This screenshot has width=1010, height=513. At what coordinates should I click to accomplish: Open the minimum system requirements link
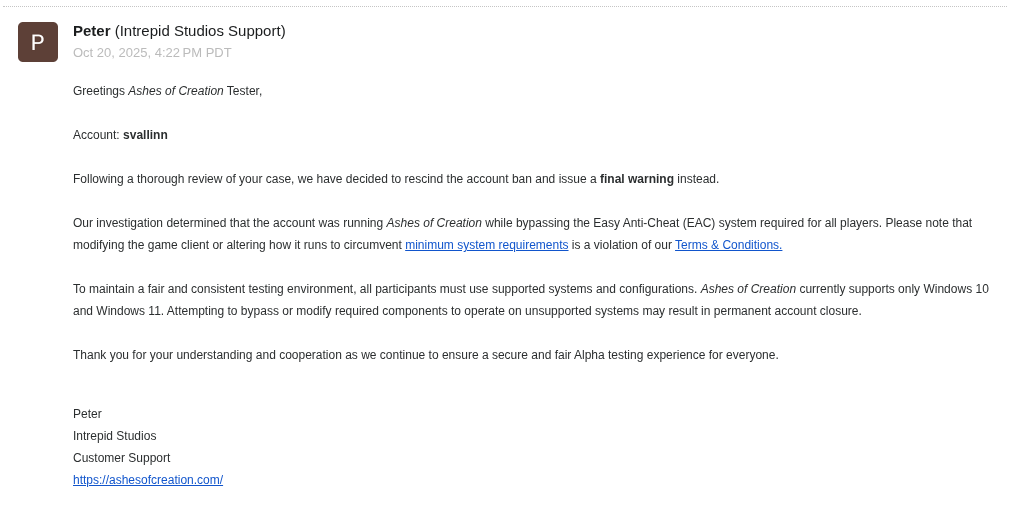click(x=486, y=245)
